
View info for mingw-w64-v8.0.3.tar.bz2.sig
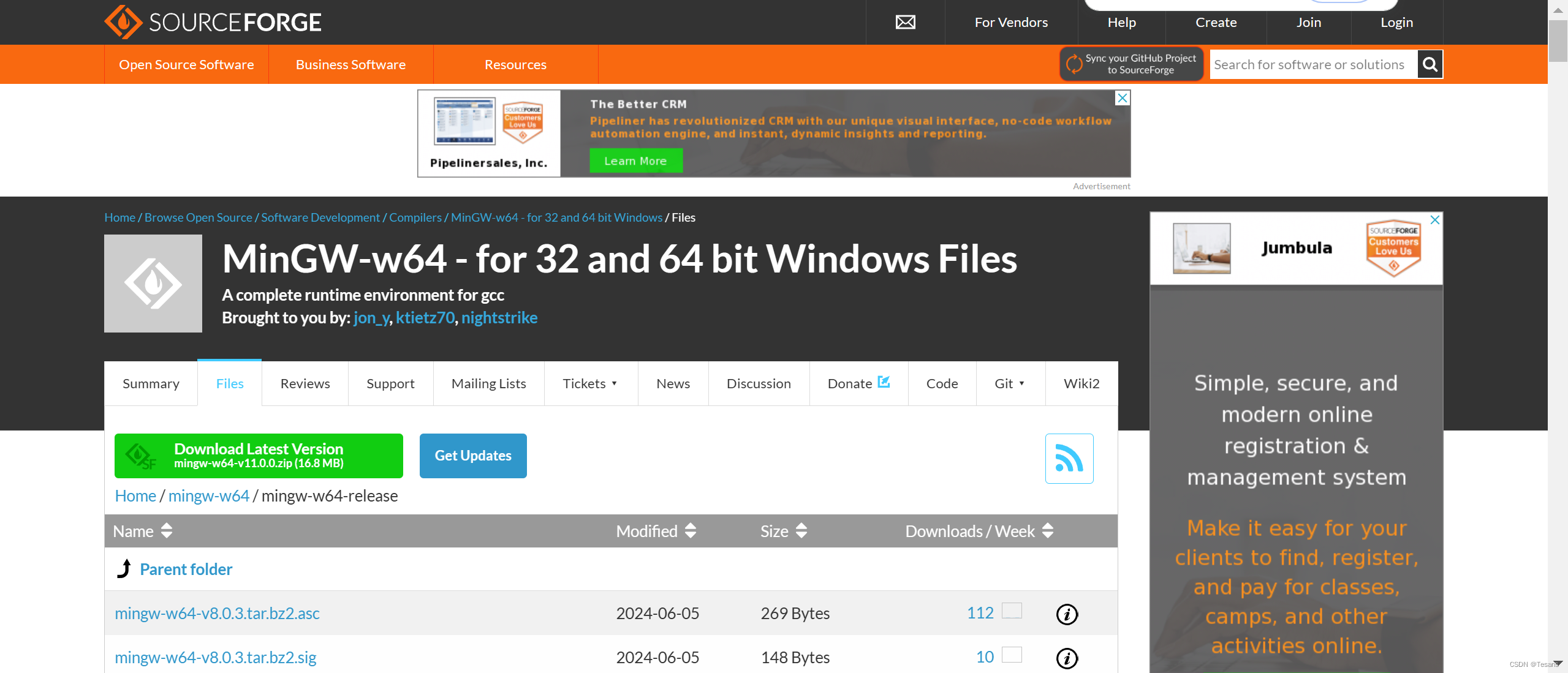(1067, 658)
